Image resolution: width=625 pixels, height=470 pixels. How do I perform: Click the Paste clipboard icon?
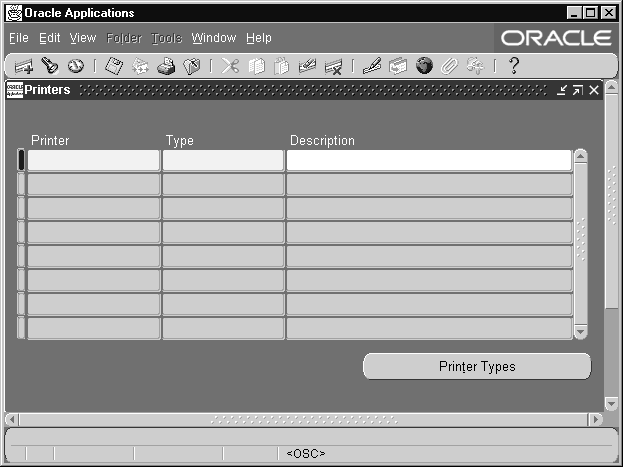(281, 66)
